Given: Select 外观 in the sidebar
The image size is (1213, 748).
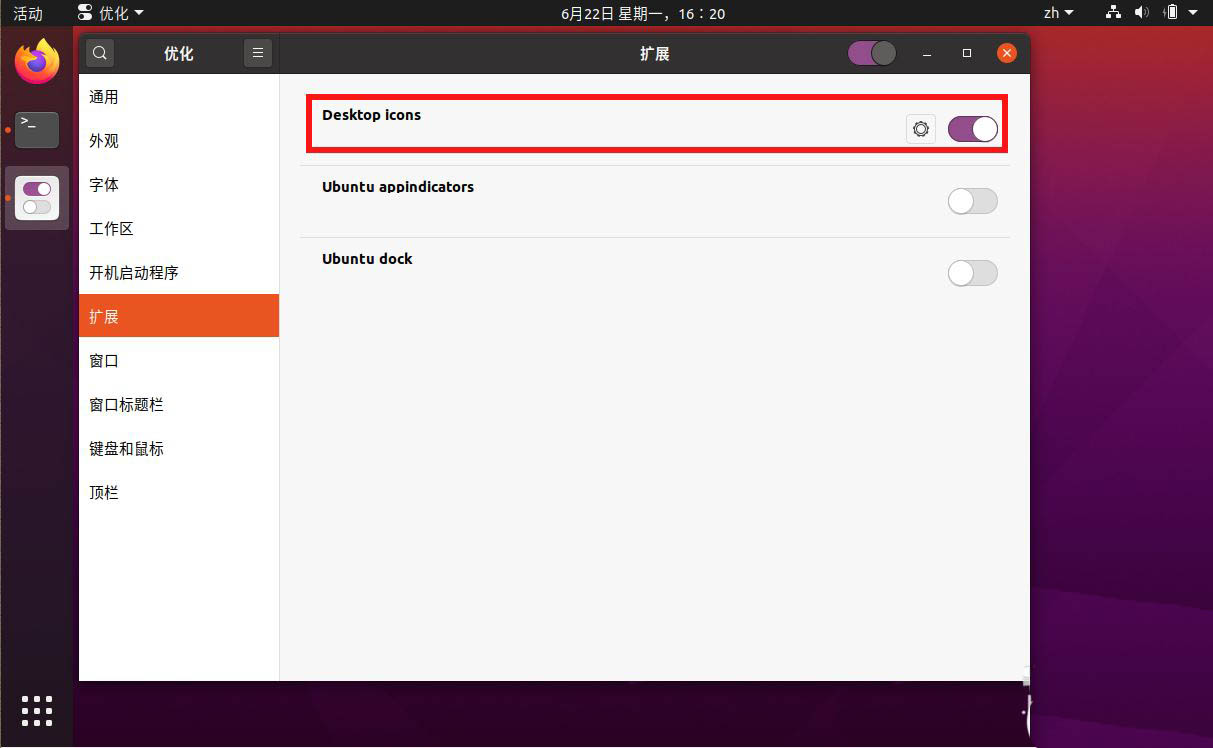Looking at the screenshot, I should tap(179, 141).
